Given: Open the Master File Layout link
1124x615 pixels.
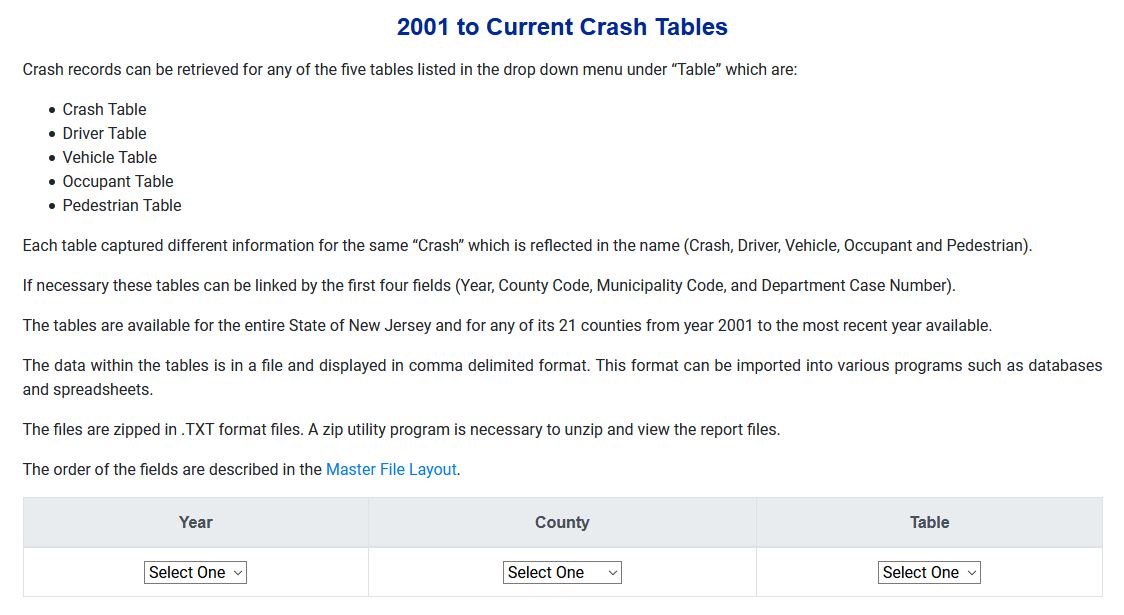Looking at the screenshot, I should coord(391,469).
